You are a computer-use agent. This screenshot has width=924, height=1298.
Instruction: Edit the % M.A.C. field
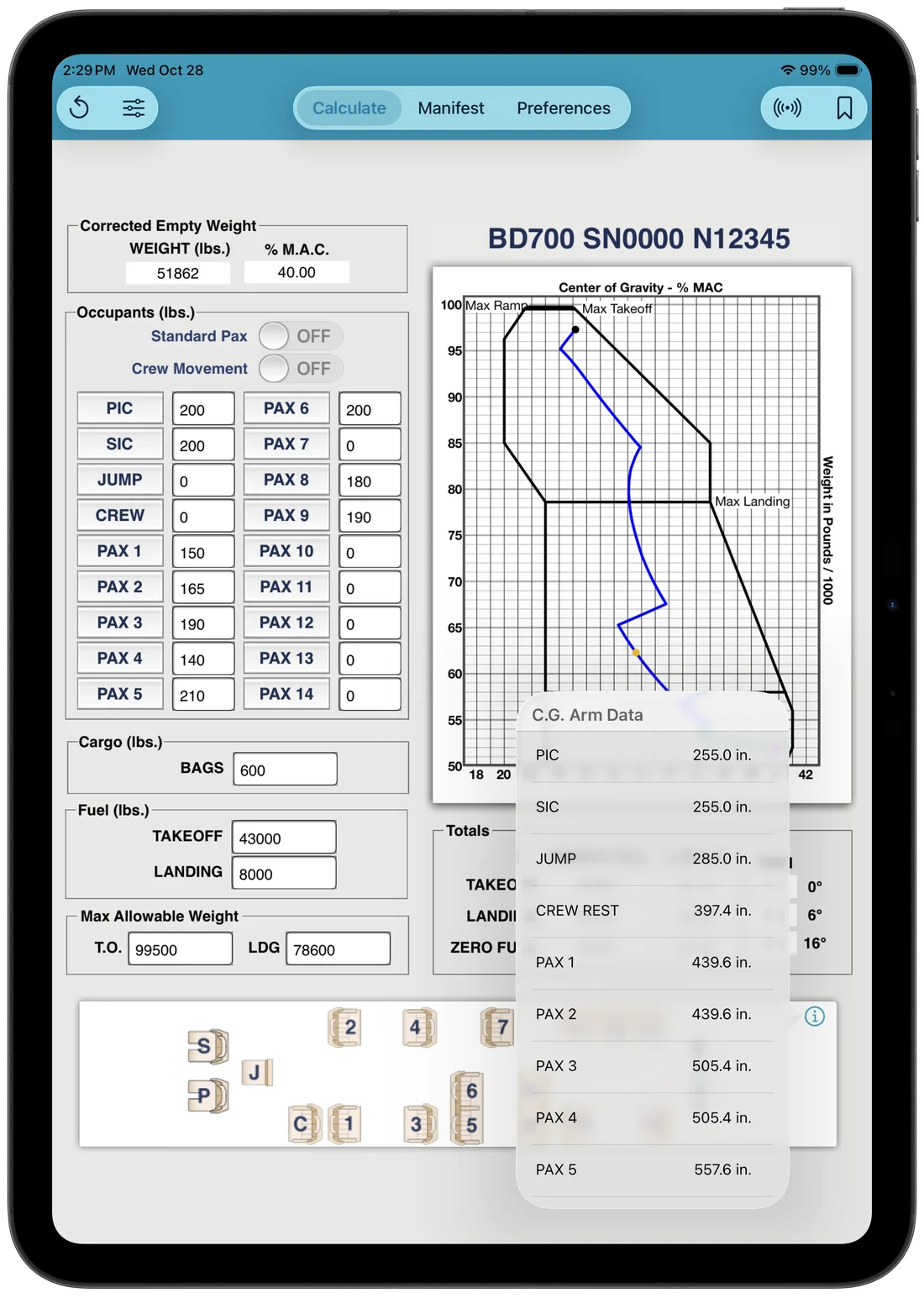coord(297,272)
